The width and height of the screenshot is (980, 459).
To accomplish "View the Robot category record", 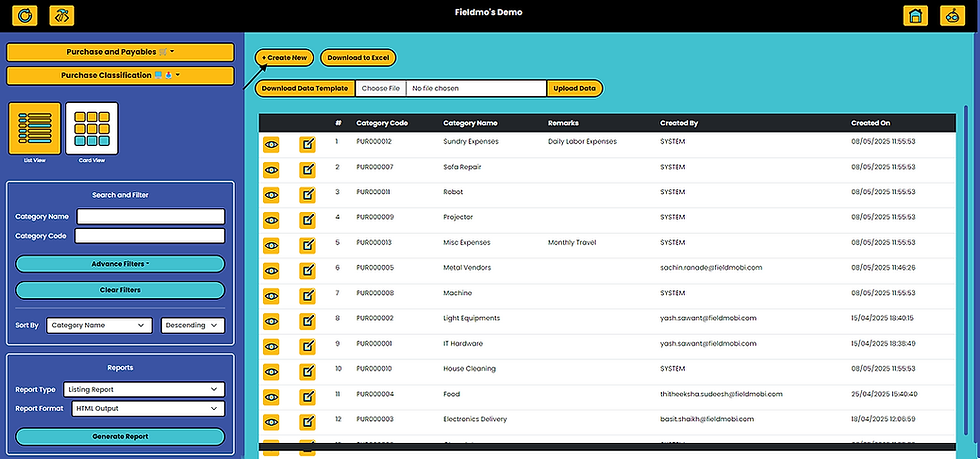I will tap(271, 194).
